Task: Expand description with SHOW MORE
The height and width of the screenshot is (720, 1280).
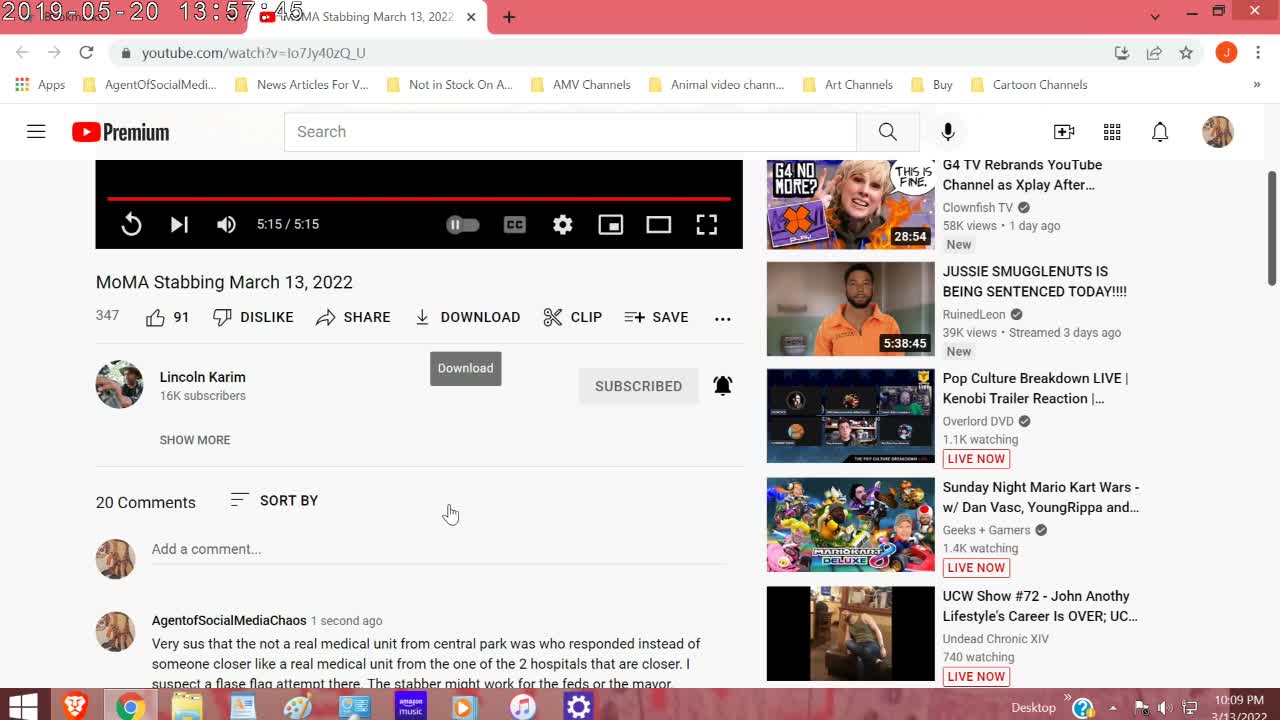Action: (x=195, y=440)
